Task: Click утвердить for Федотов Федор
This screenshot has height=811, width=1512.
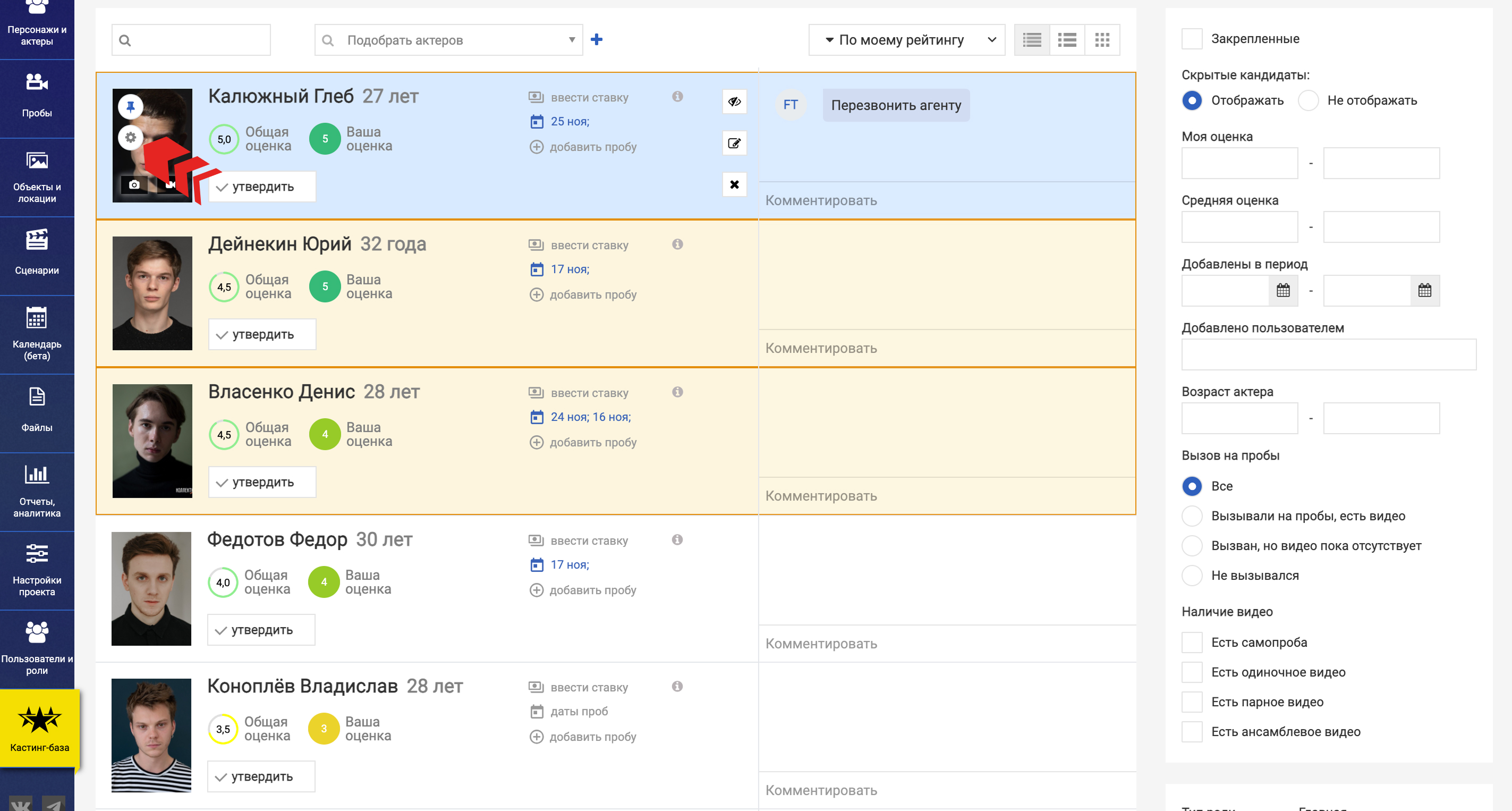Action: [261, 630]
